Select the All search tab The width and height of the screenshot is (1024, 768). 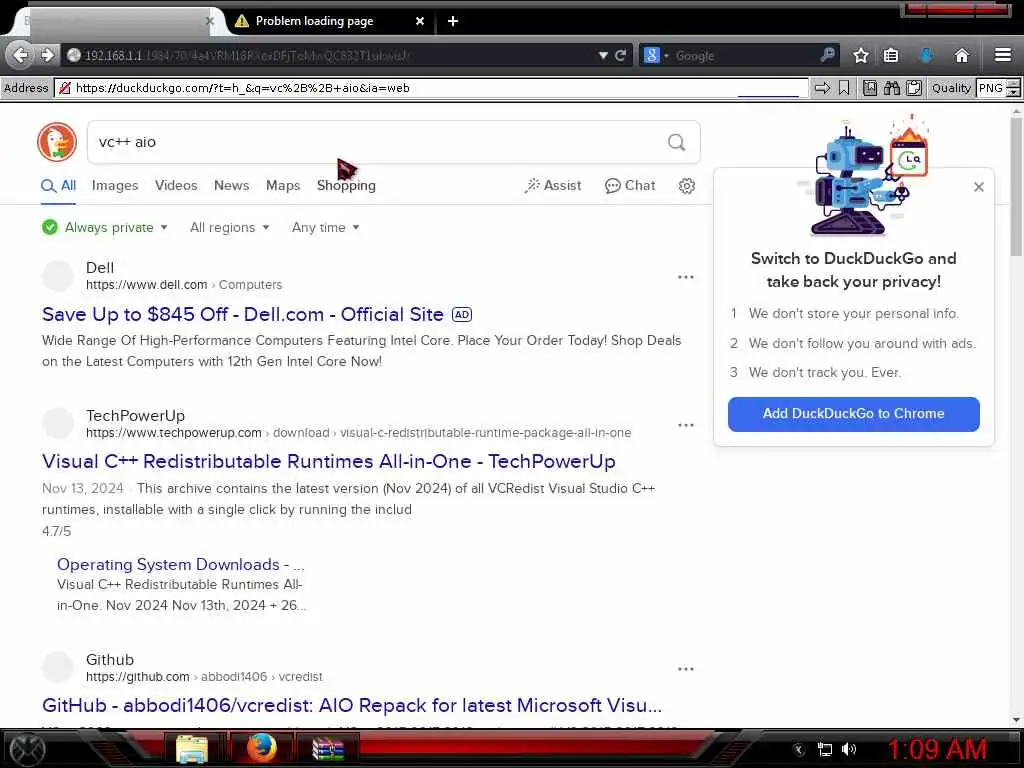[59, 185]
